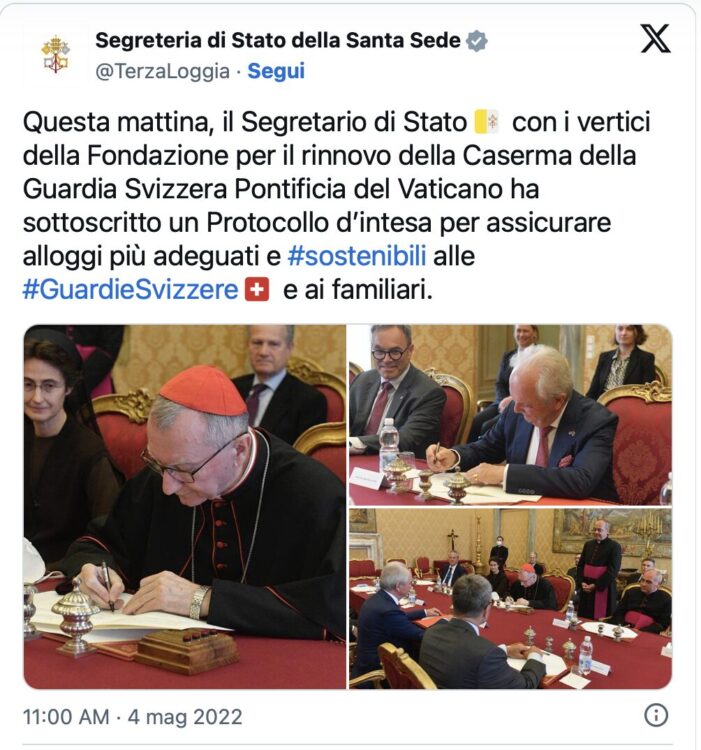Image resolution: width=701 pixels, height=750 pixels.
Task: Click the standing priest in bottom-right photo
Action: coord(597,568)
